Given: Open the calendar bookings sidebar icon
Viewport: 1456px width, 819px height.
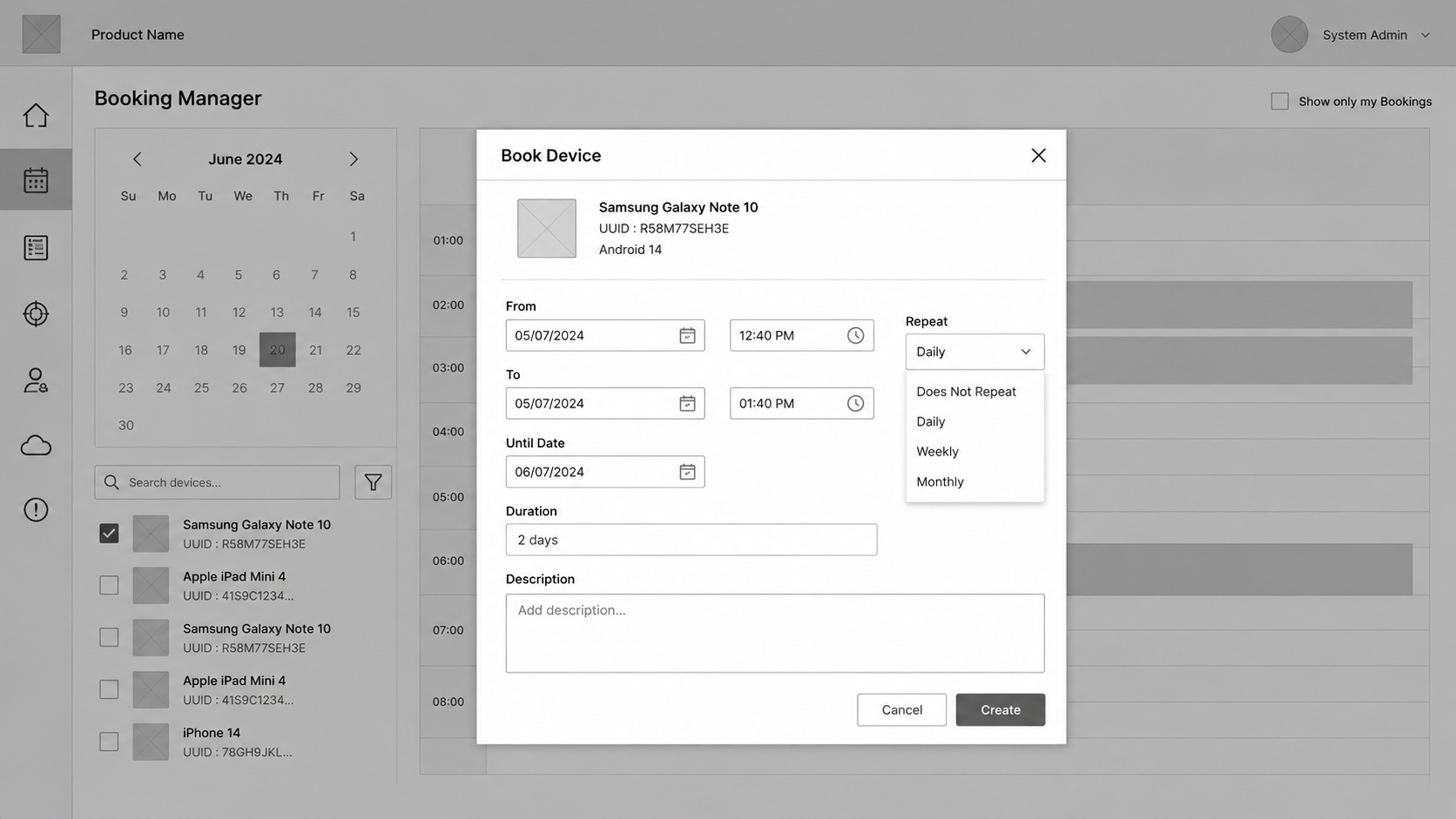Looking at the screenshot, I should click(36, 180).
